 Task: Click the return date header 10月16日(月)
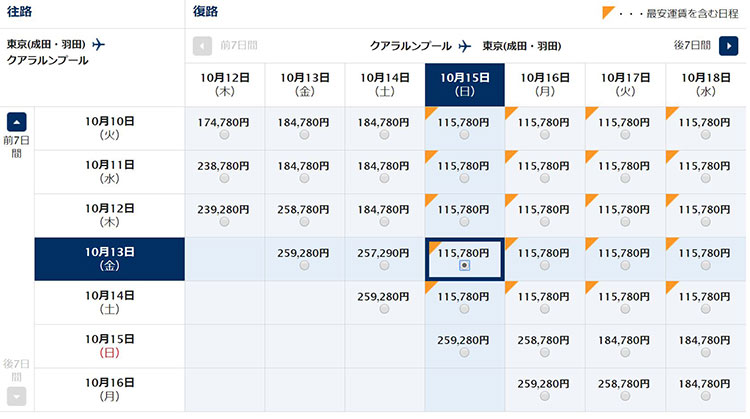pyautogui.click(x=544, y=85)
